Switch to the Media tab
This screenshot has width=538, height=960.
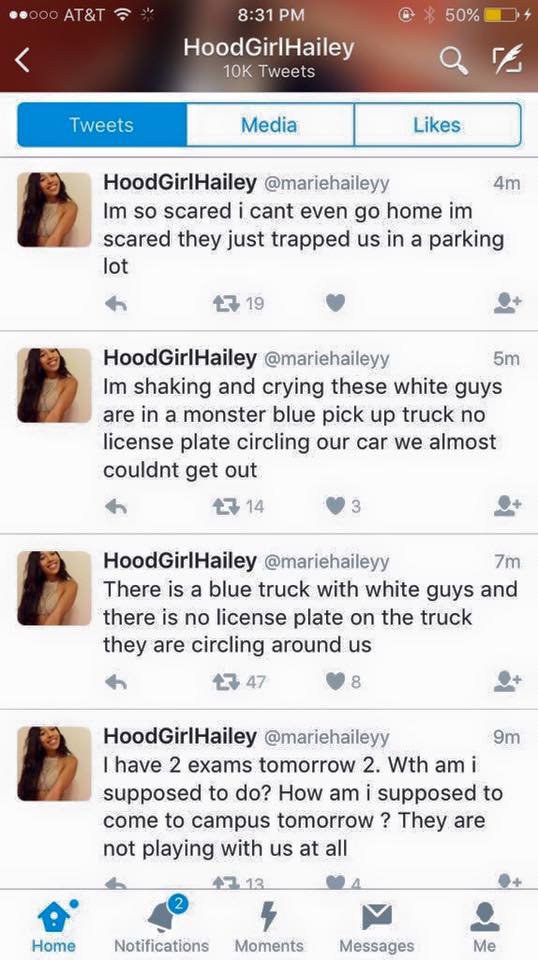269,125
